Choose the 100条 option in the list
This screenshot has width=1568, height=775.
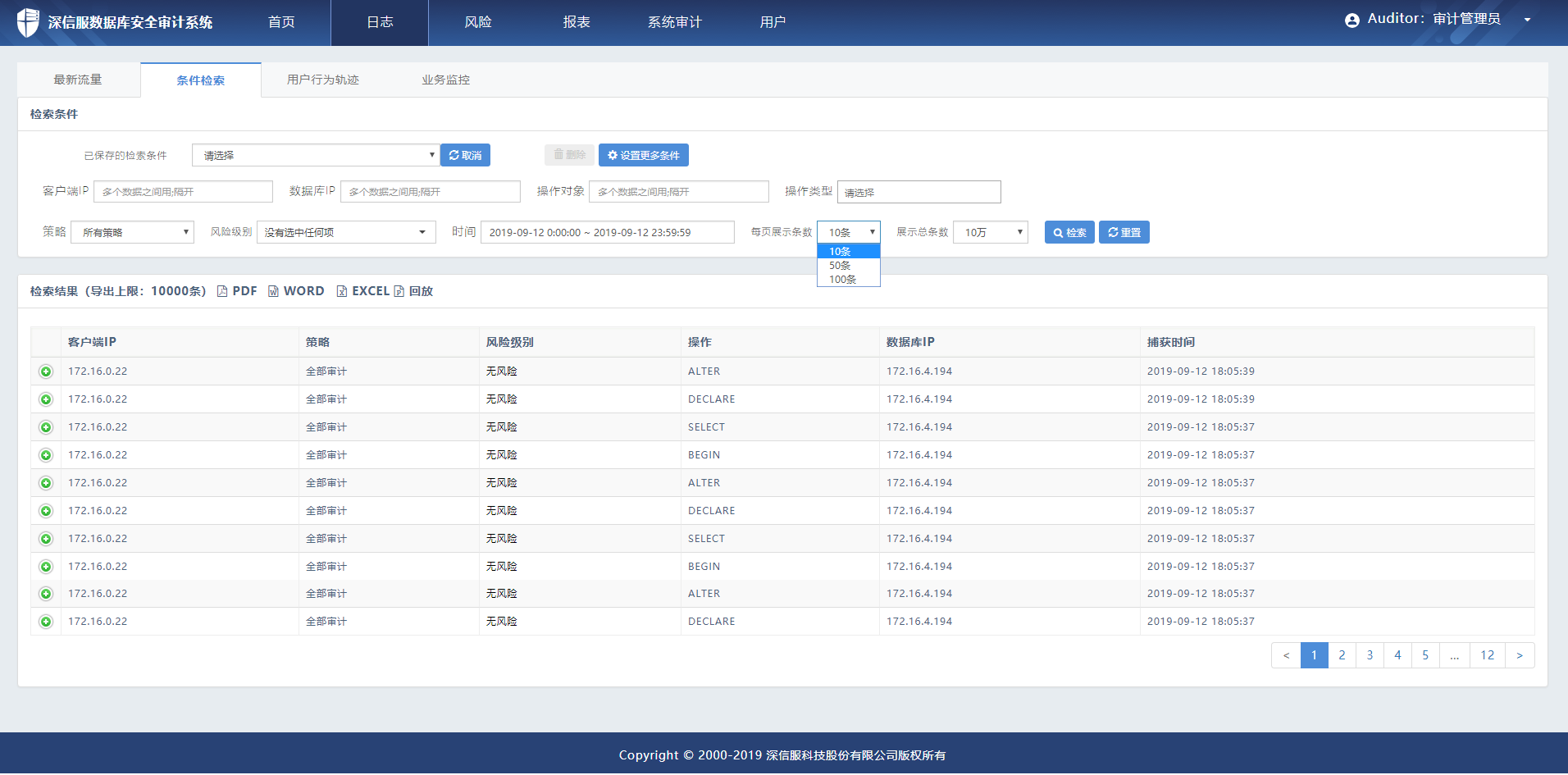(842, 280)
